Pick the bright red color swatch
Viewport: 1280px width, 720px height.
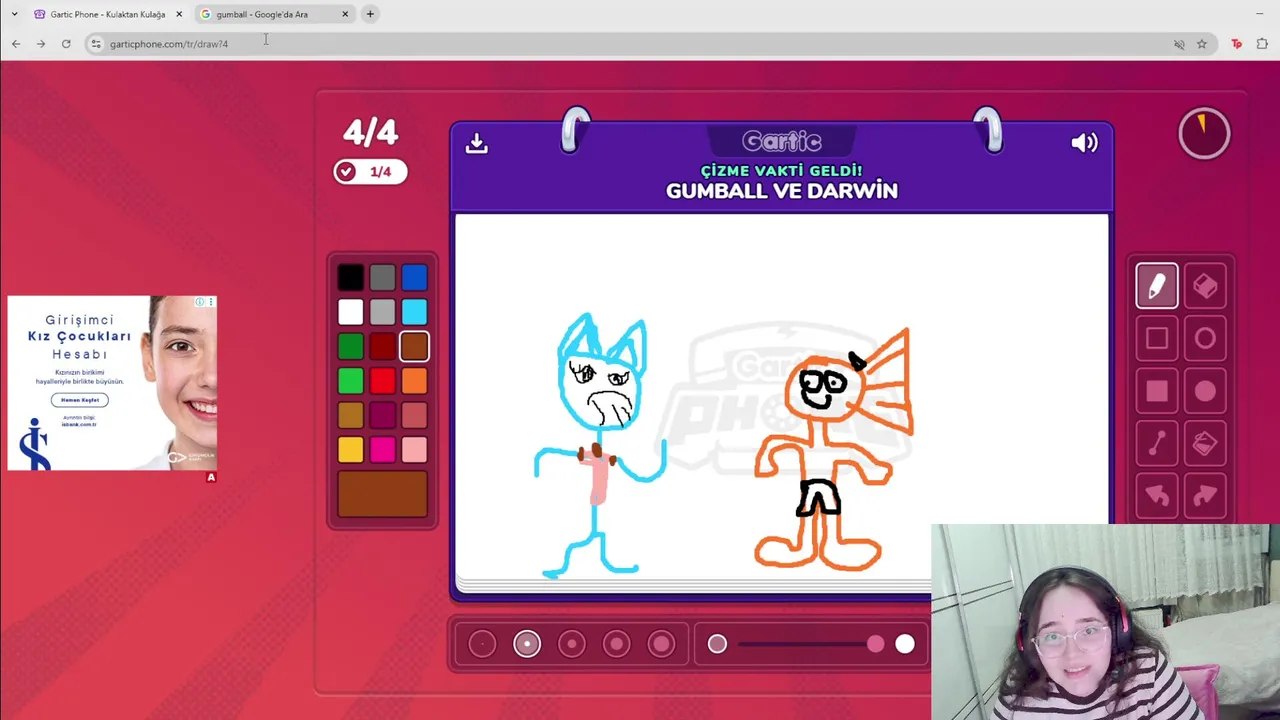pos(383,381)
